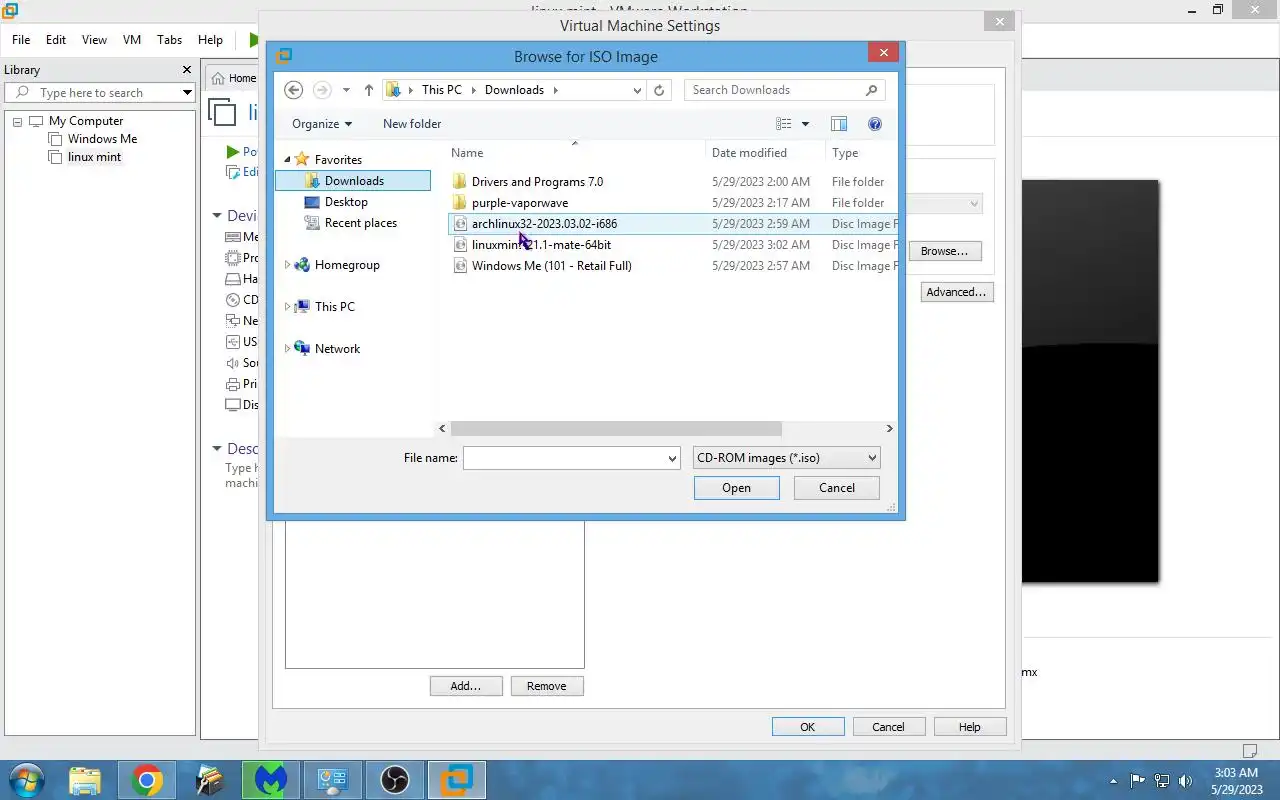This screenshot has height=800, width=1280.
Task: Click Remove hardware button
Action: coord(546,686)
